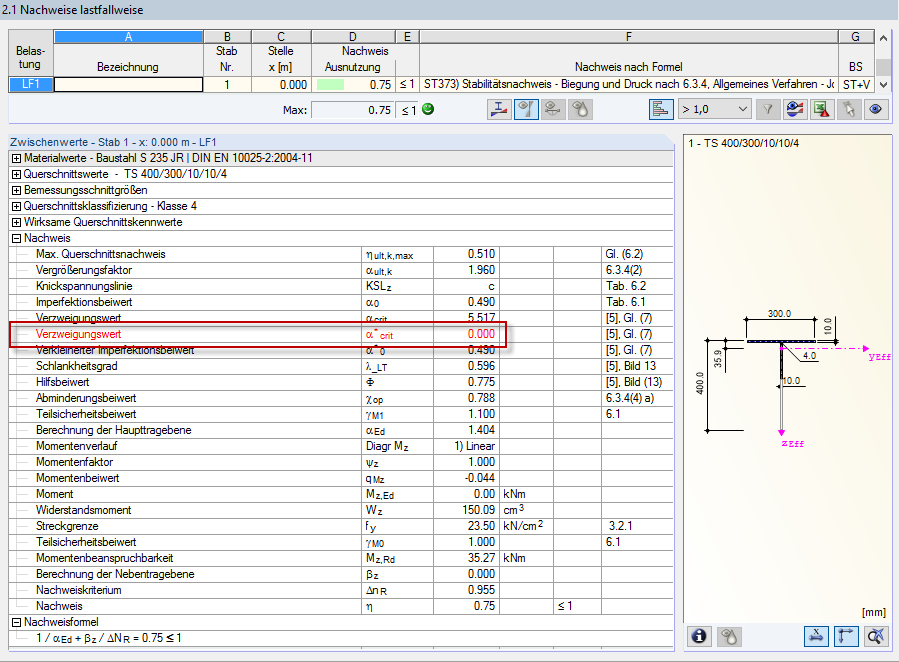Image resolution: width=899 pixels, height=662 pixels.
Task: Expand Wirksame Querschnittskennwerte node
Action: pyautogui.click(x=17, y=222)
